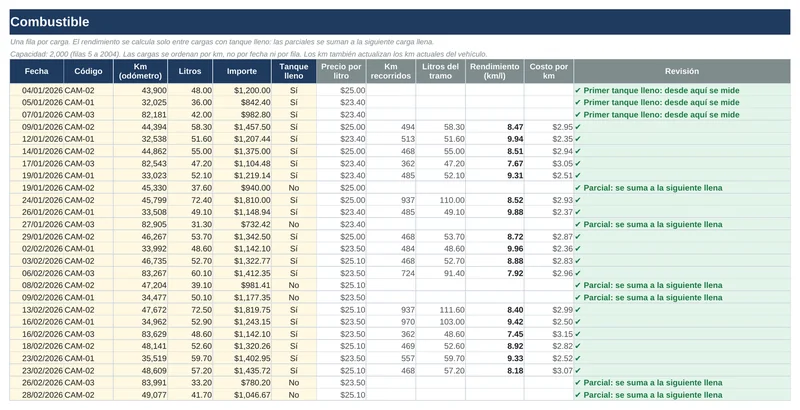Select the "Revisión" column header

click(x=682, y=71)
